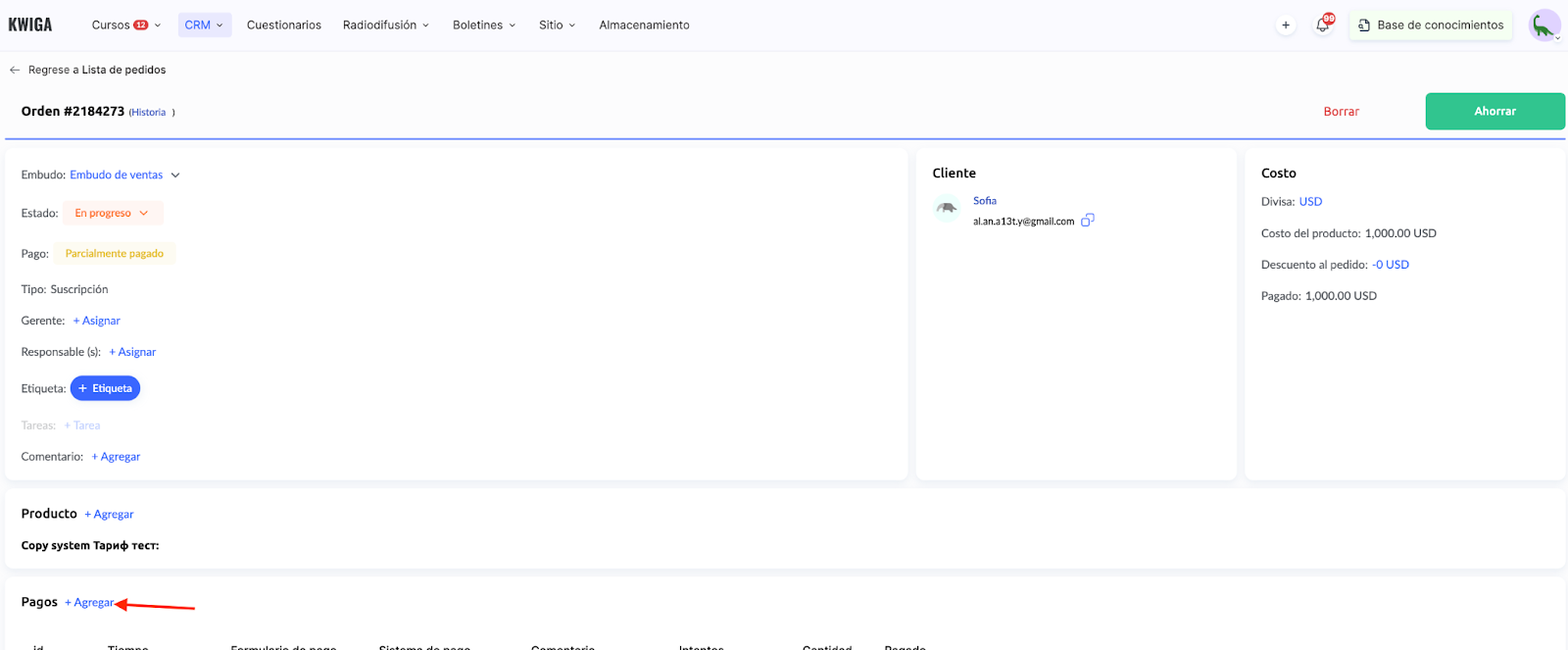The image size is (1568, 650).
Task: Open the user avatar menu
Action: point(1544,25)
